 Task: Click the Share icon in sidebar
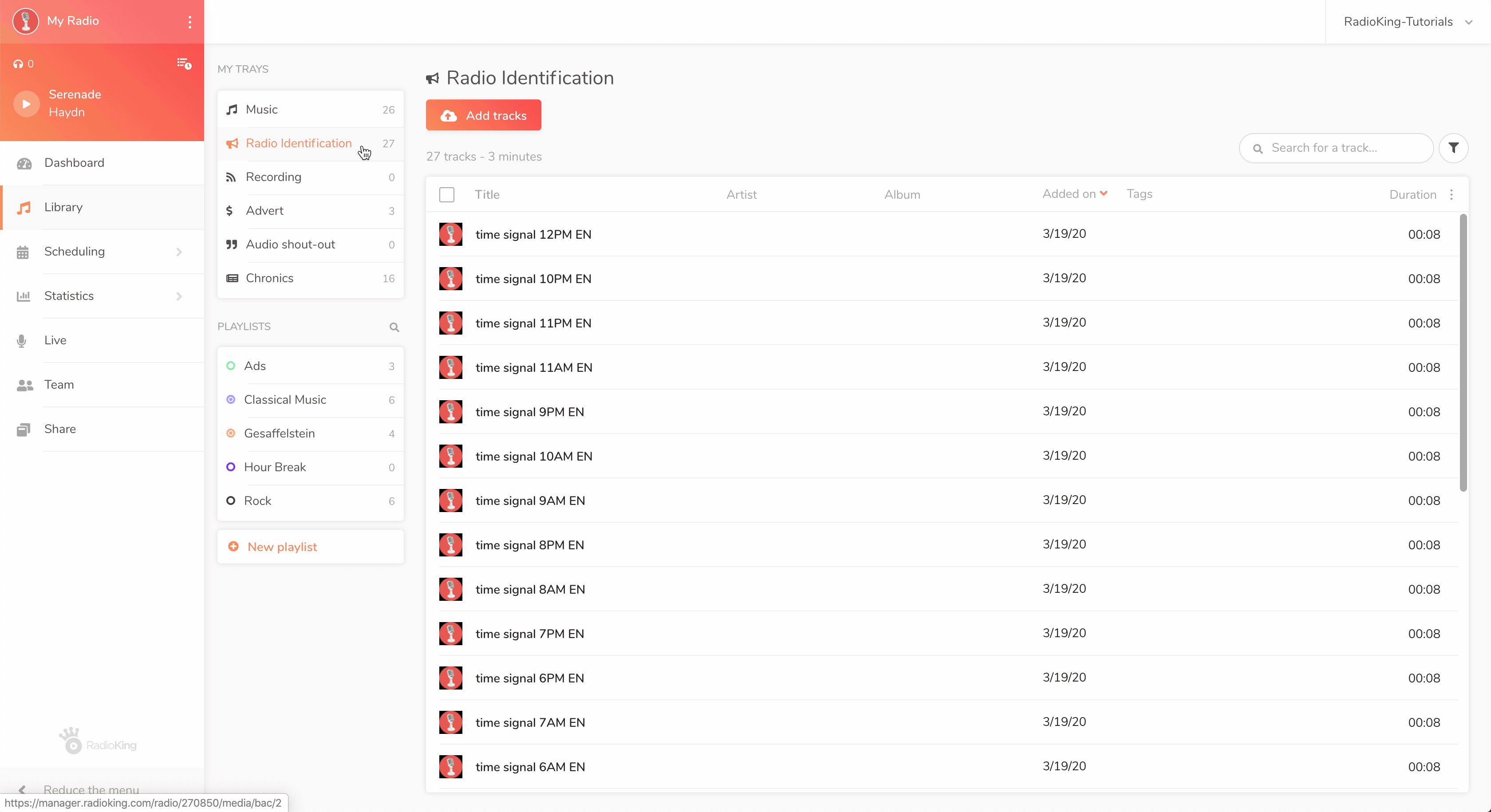coord(23,430)
